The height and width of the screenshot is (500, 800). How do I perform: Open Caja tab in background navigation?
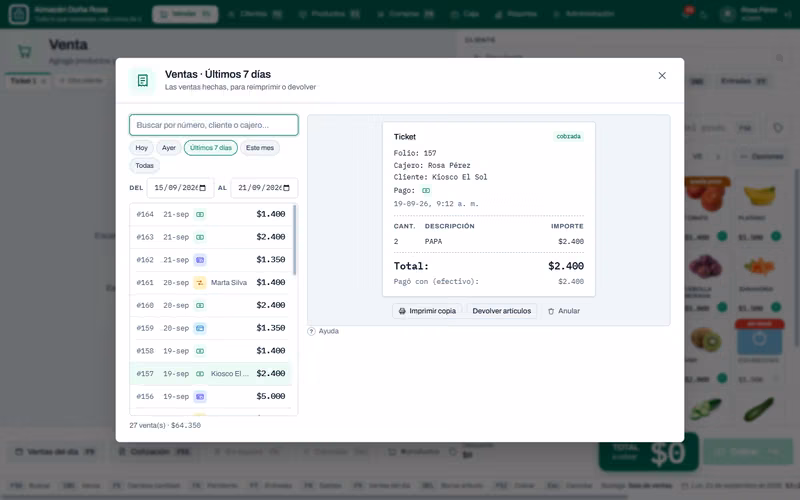point(465,14)
